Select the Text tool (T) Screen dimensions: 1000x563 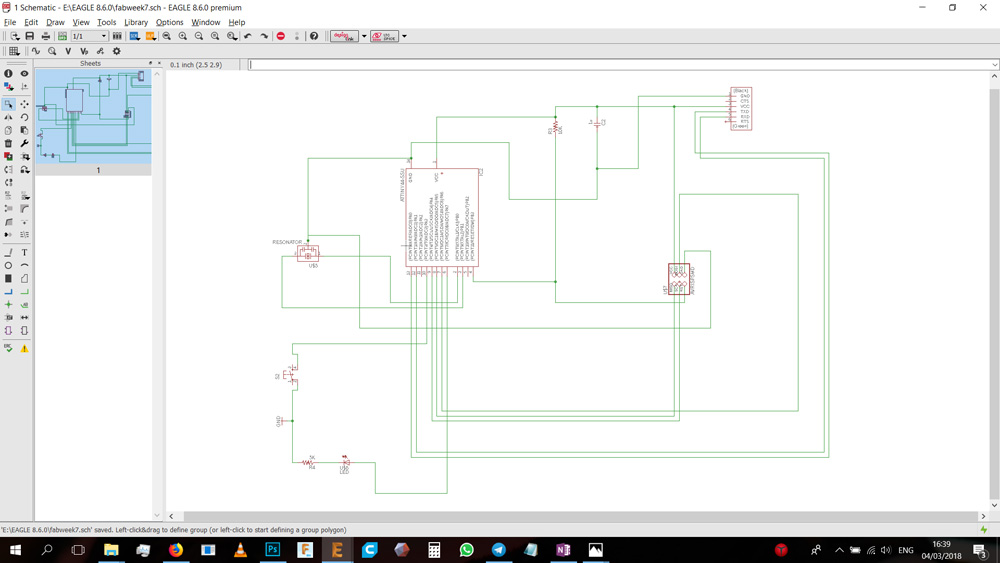(x=24, y=252)
